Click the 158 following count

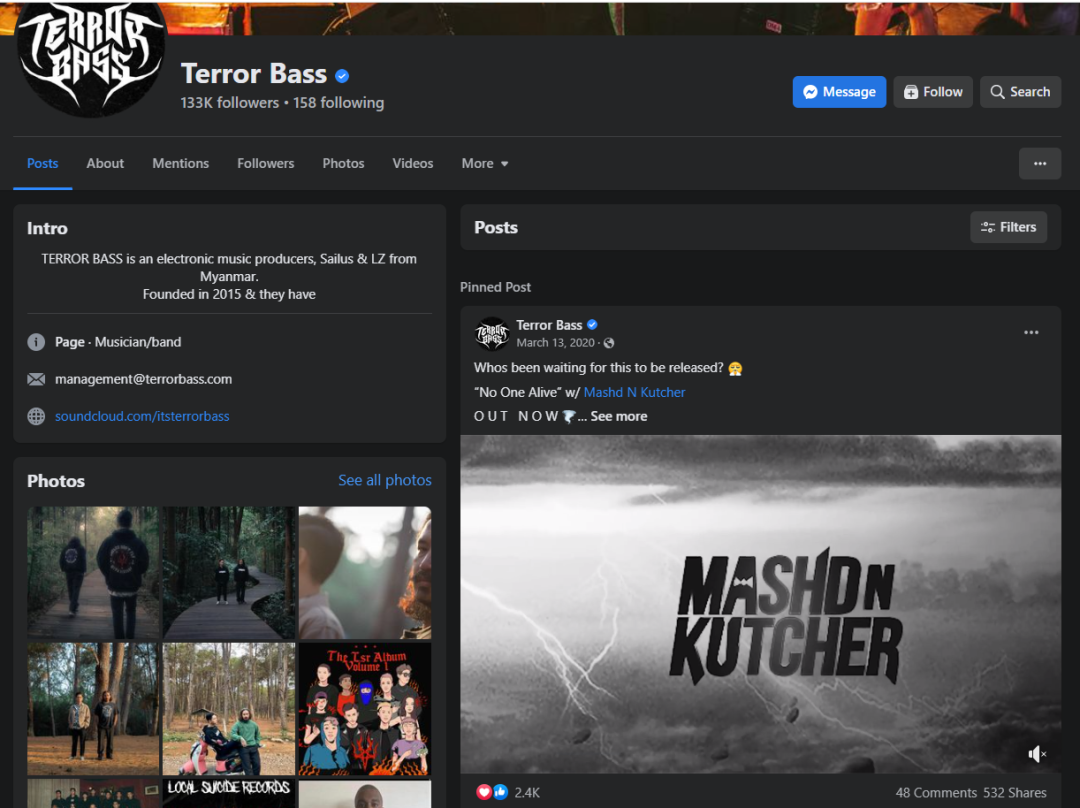tap(338, 103)
